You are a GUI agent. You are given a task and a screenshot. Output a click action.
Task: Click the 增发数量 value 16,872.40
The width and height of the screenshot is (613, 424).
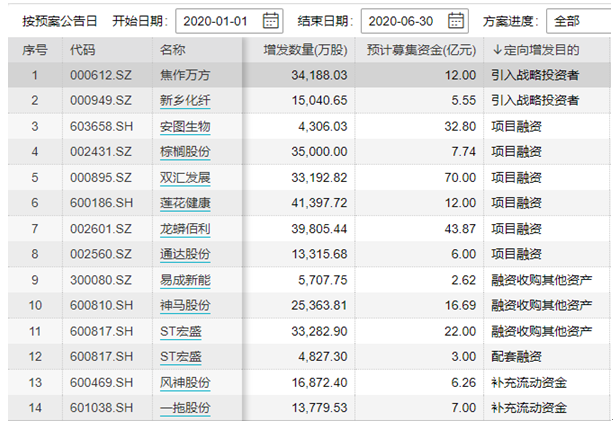319,383
